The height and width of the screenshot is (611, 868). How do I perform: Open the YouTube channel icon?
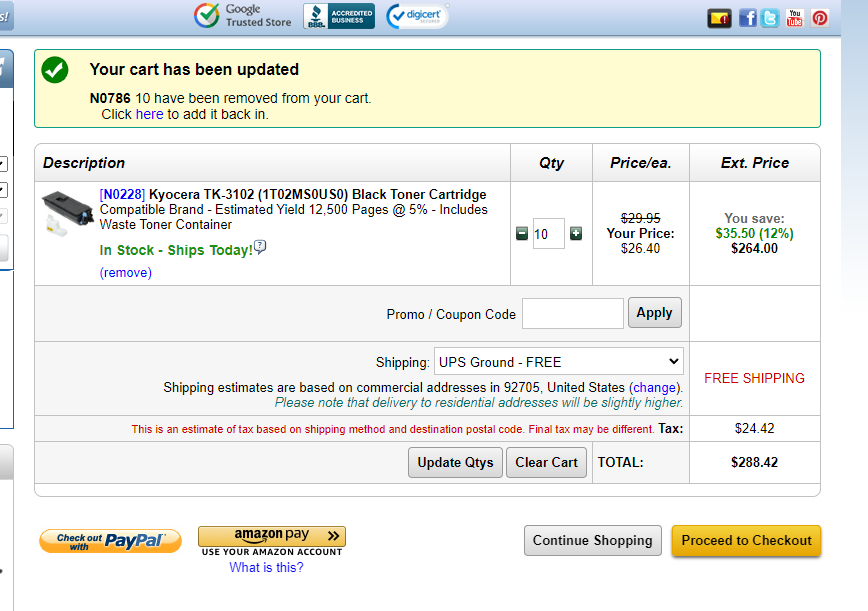pos(794,18)
